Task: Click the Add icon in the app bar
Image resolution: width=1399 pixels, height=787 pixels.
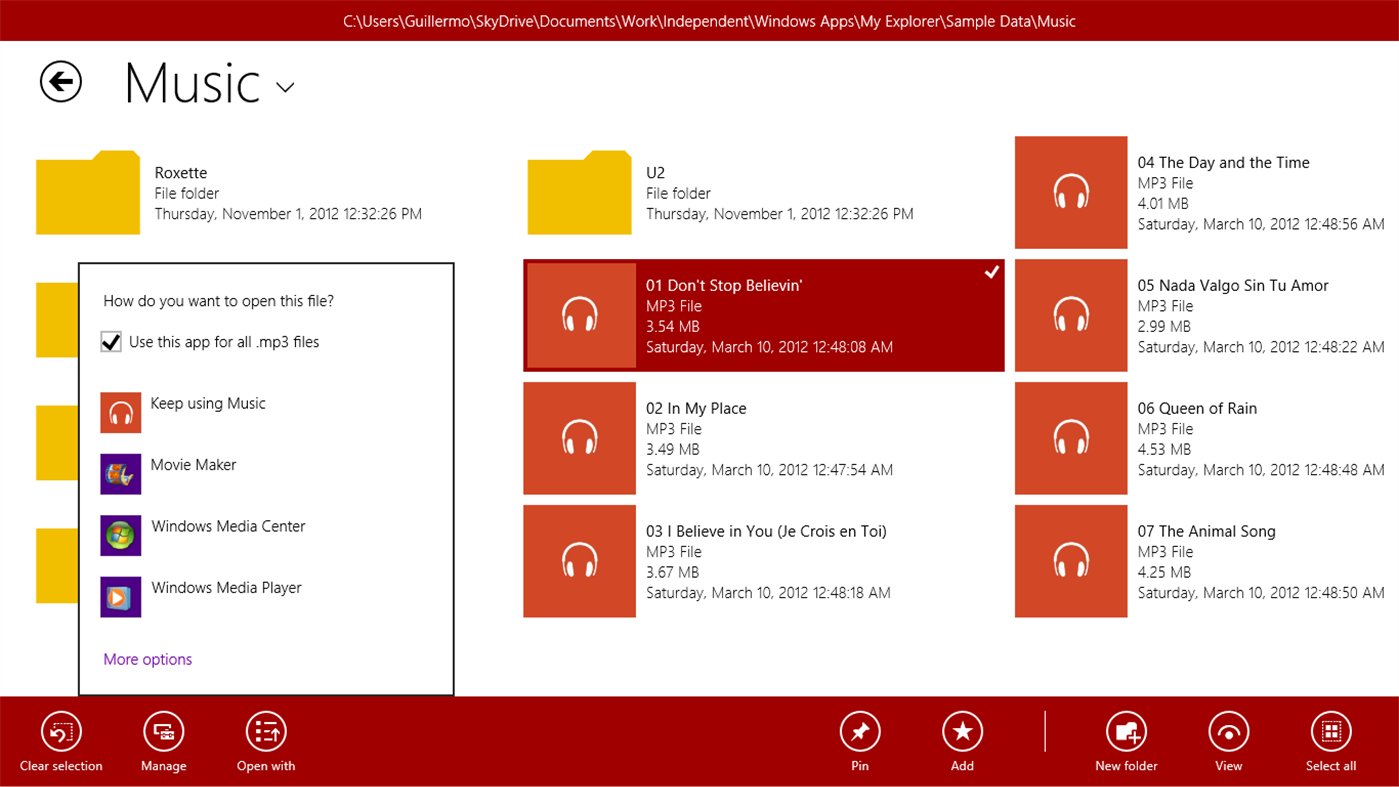Action: coord(962,731)
